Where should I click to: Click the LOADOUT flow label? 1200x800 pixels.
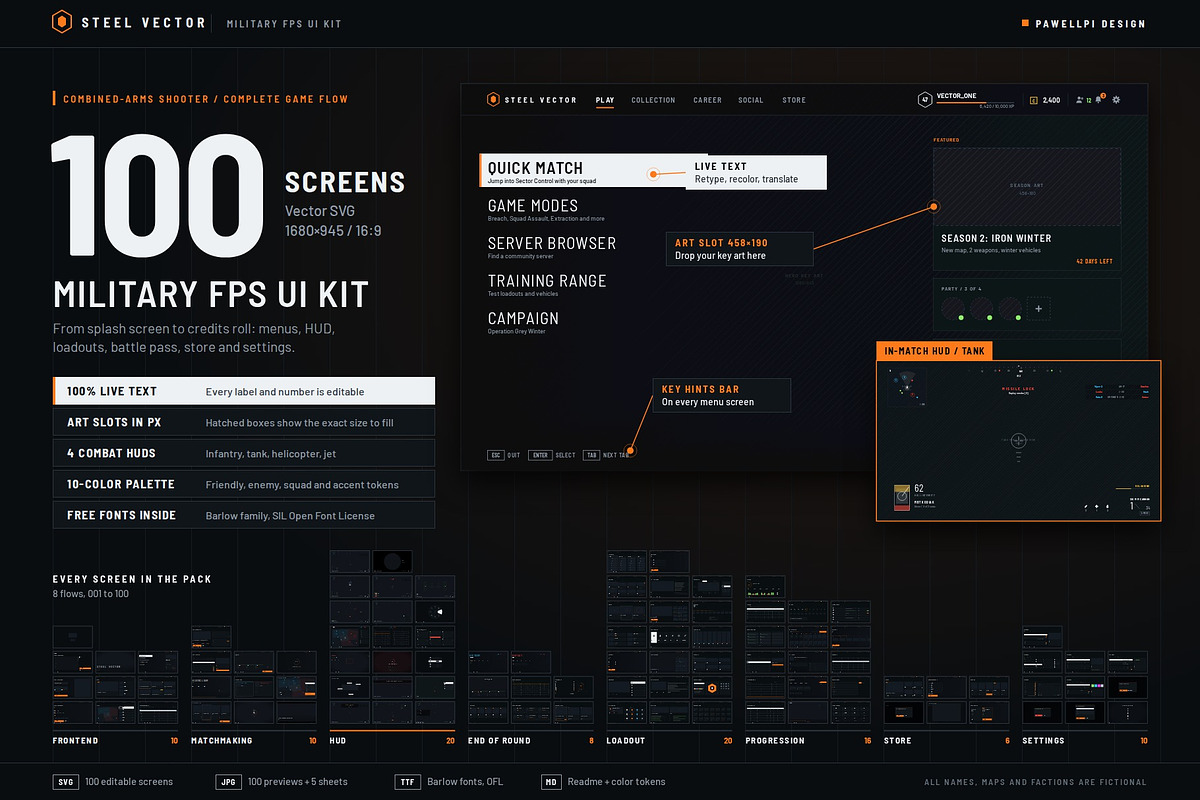coord(626,741)
